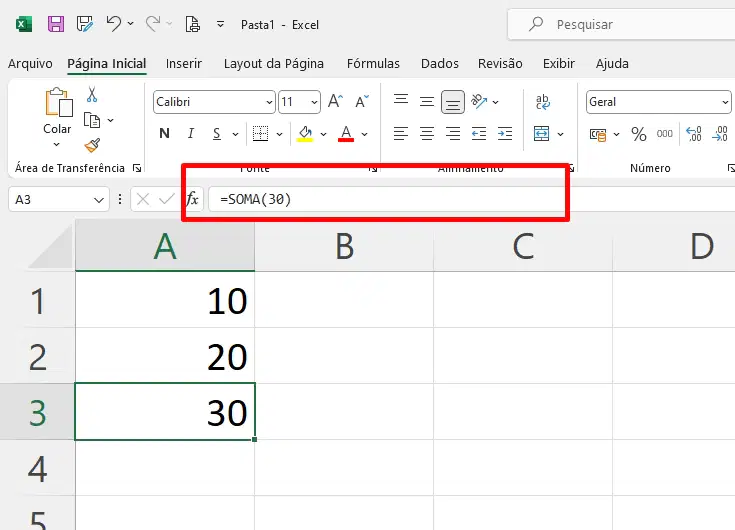
Task: Increase the indent
Action: 505,134
